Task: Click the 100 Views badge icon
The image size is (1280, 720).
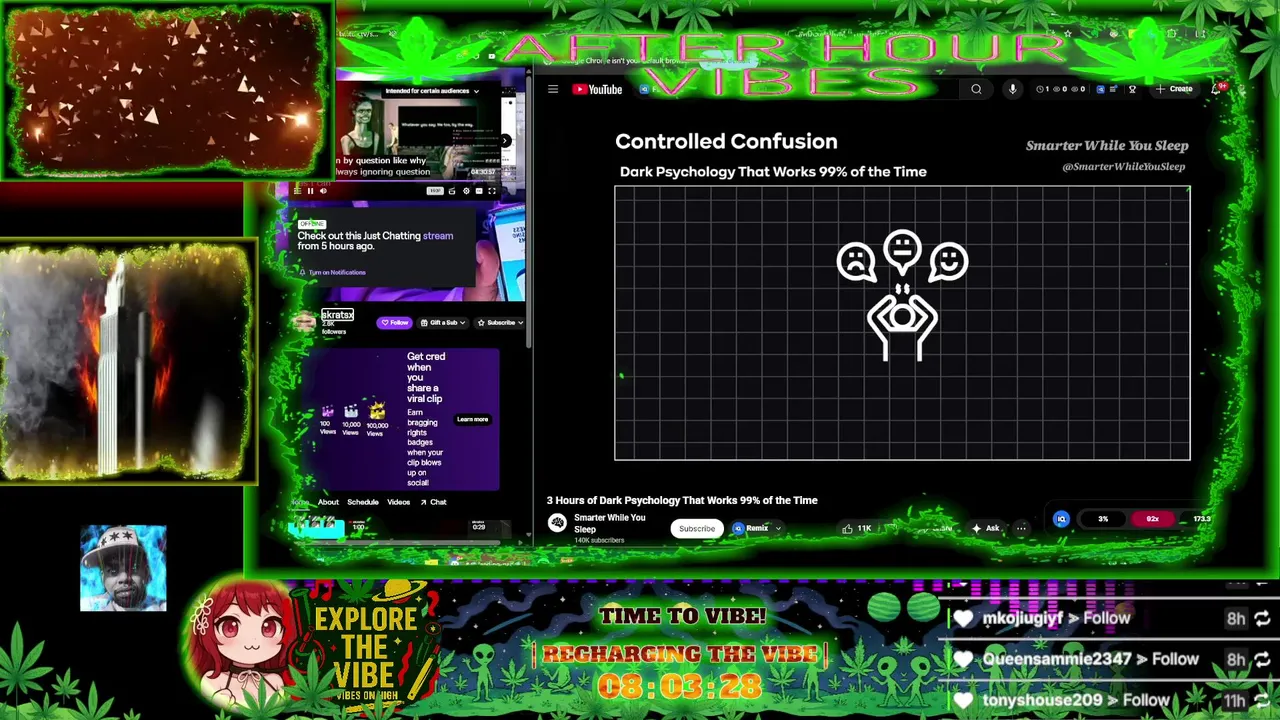Action: click(x=327, y=412)
